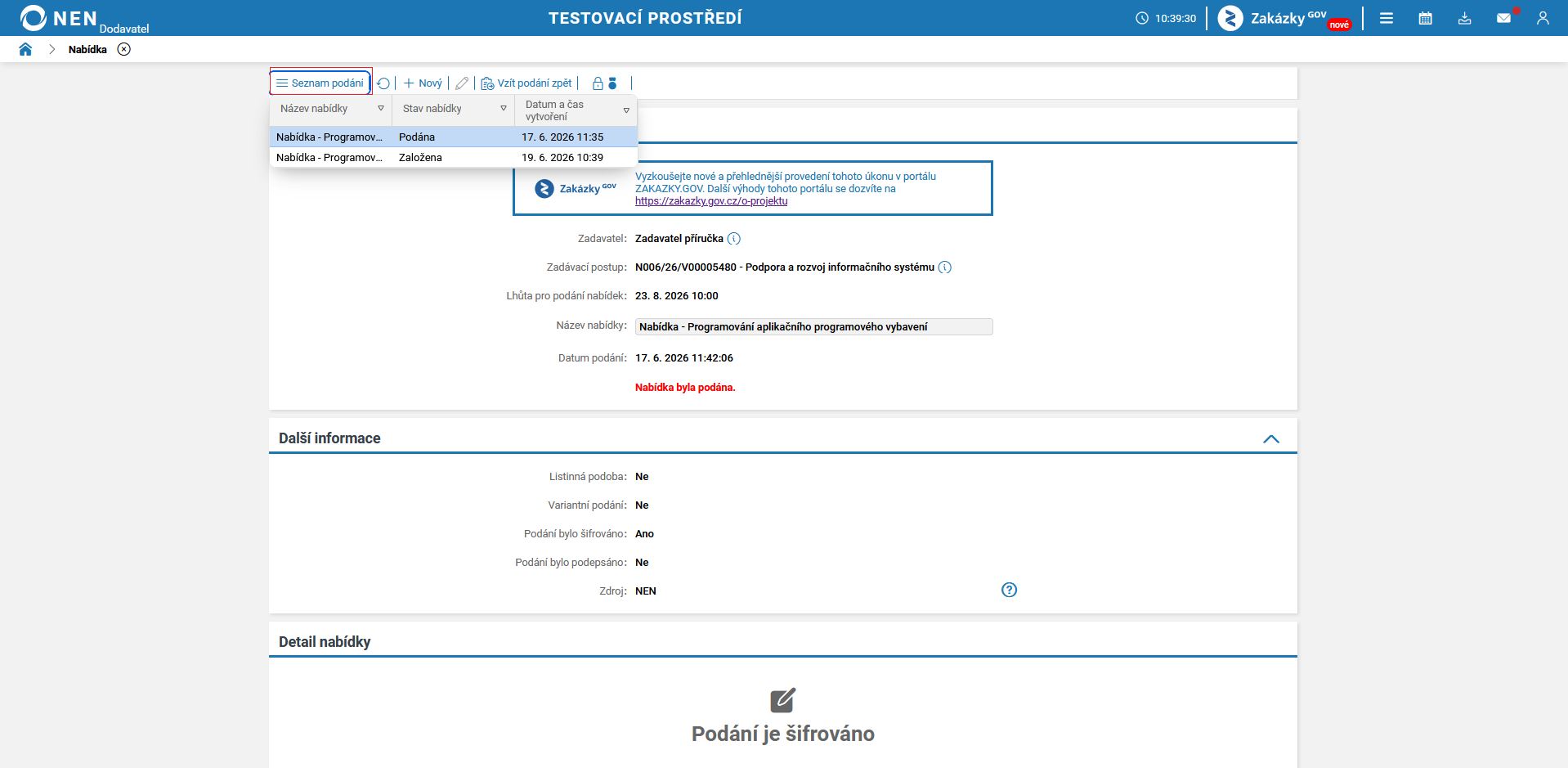Click Vzít podání zpět to withdraw submission
1568x768 pixels.
pos(526,83)
